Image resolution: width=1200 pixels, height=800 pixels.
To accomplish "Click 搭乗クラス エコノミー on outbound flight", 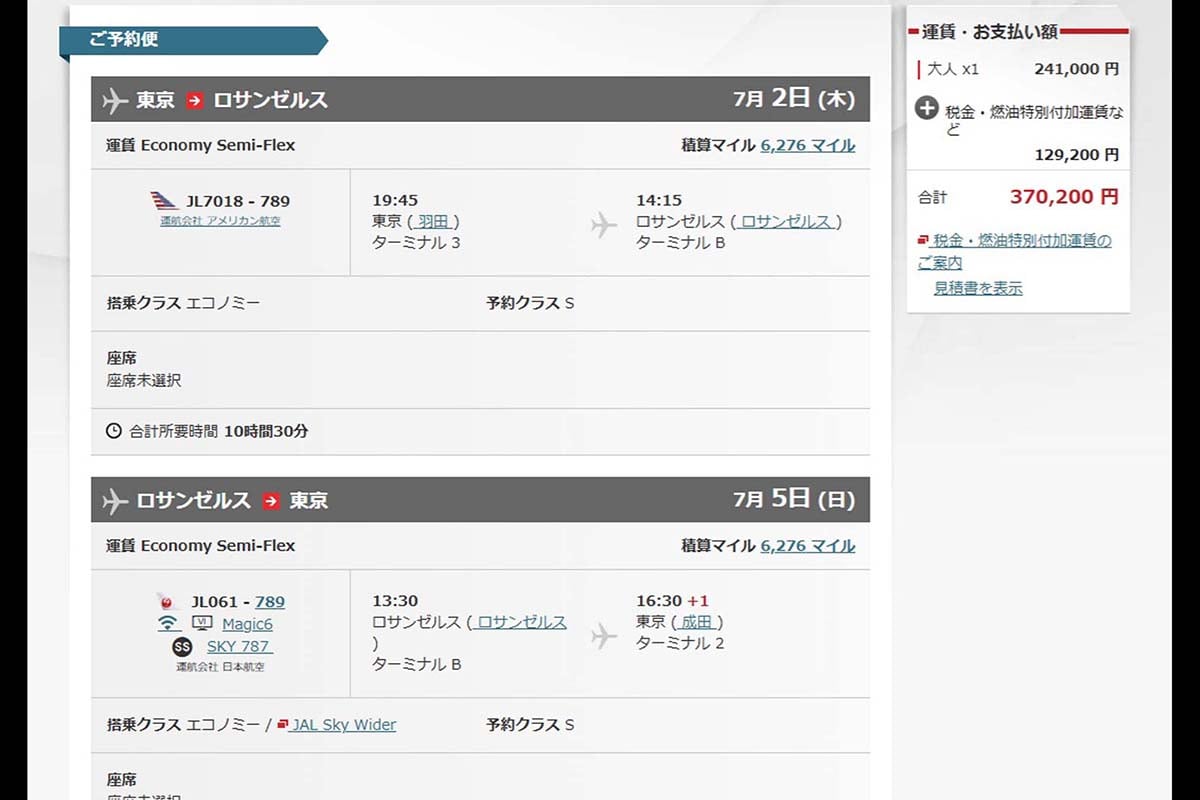I will coord(183,303).
